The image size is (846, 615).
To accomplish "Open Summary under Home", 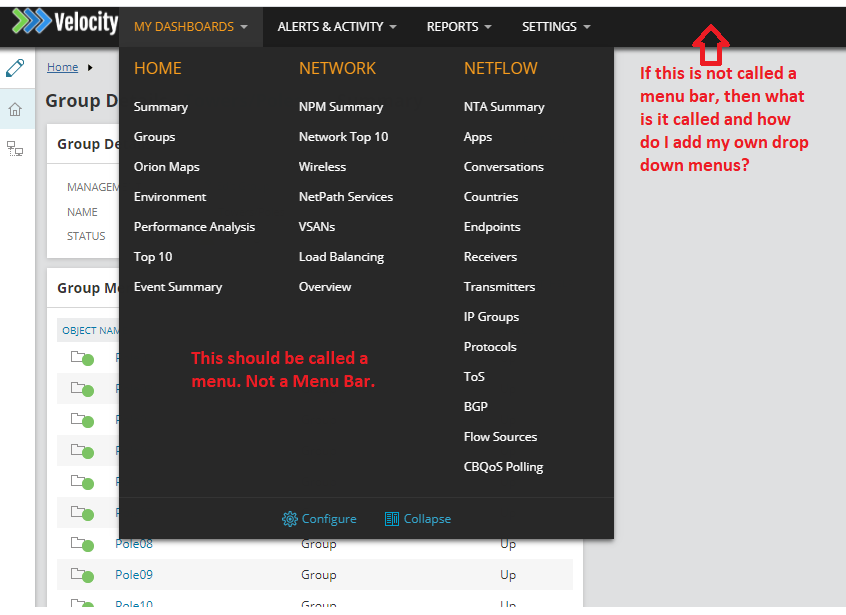I will [x=161, y=107].
